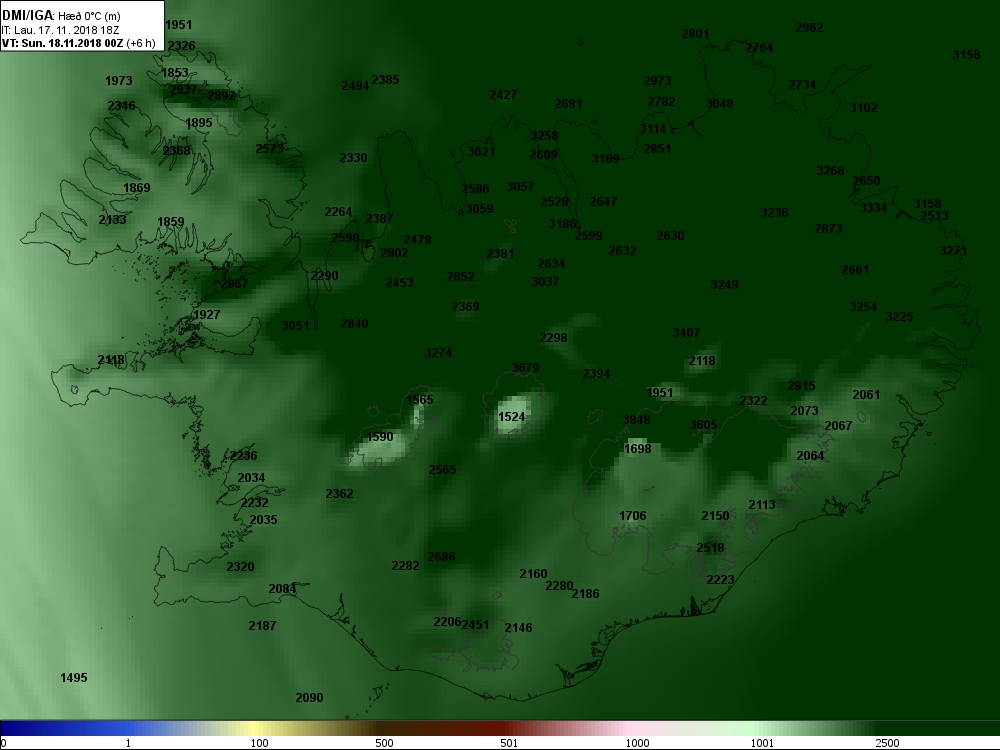Click the value 3169 on the map

605,159
